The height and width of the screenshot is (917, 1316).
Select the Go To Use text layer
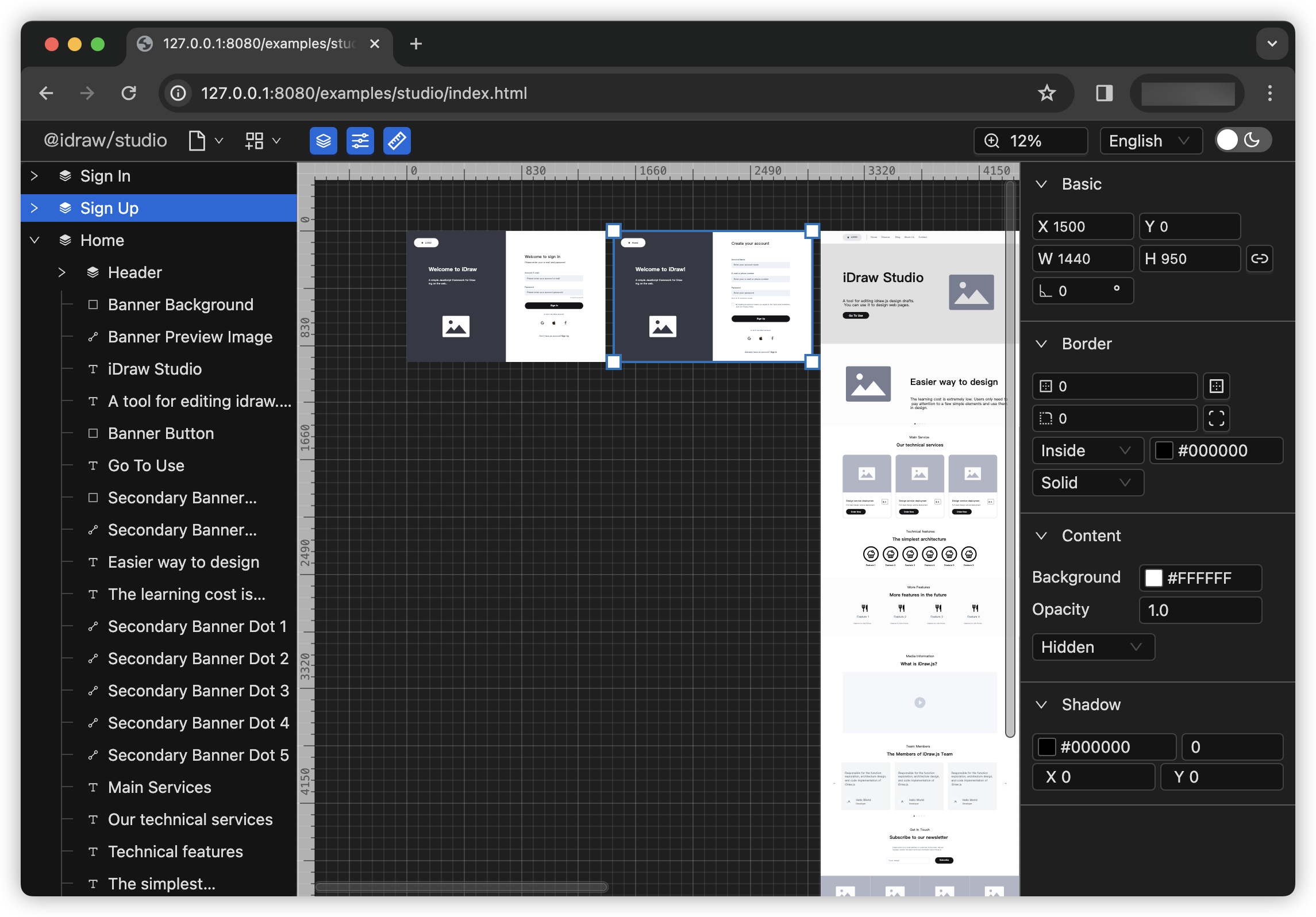click(x=146, y=465)
